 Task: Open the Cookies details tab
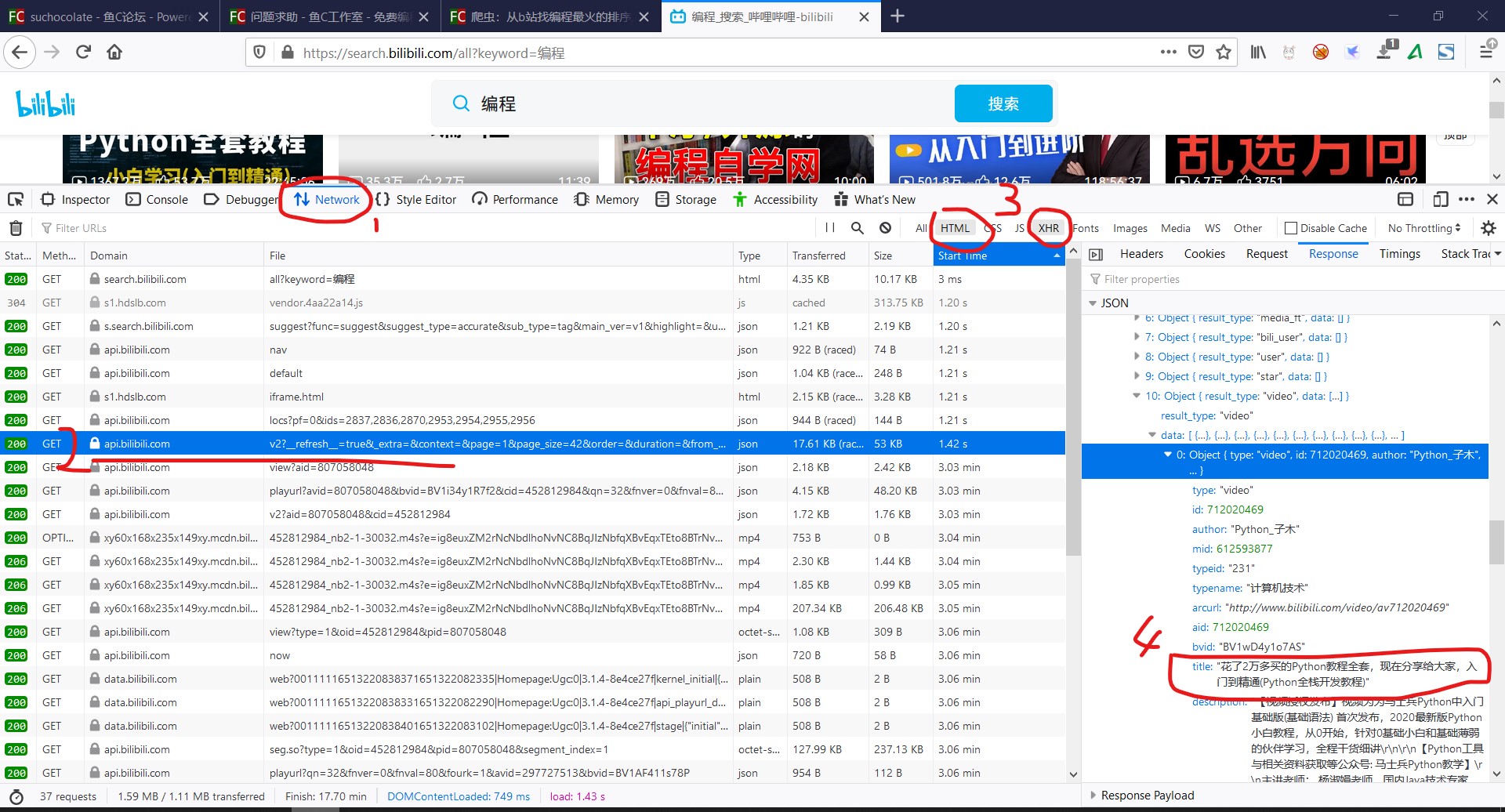tap(1204, 254)
